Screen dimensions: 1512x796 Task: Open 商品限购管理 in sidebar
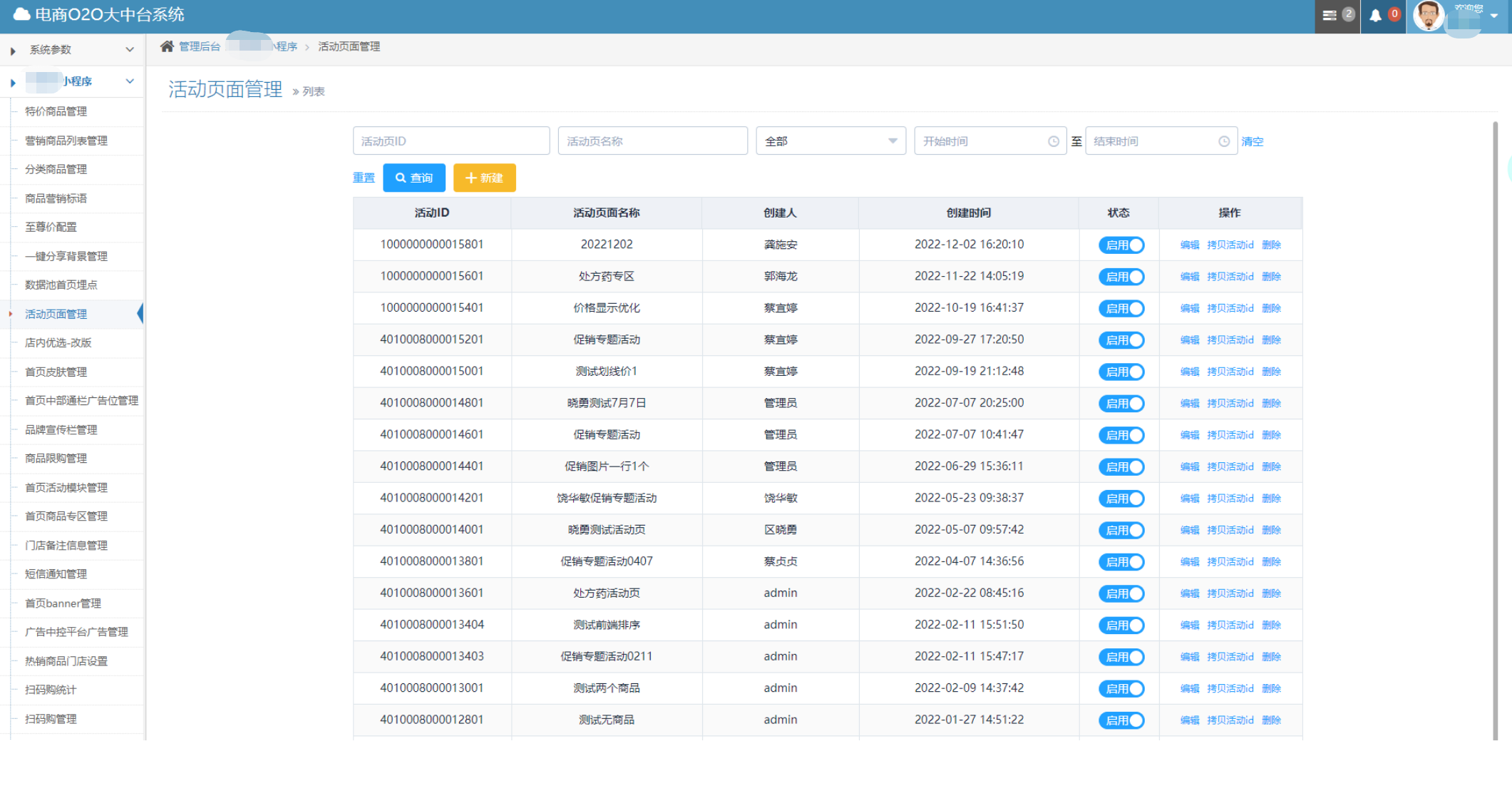click(x=56, y=459)
